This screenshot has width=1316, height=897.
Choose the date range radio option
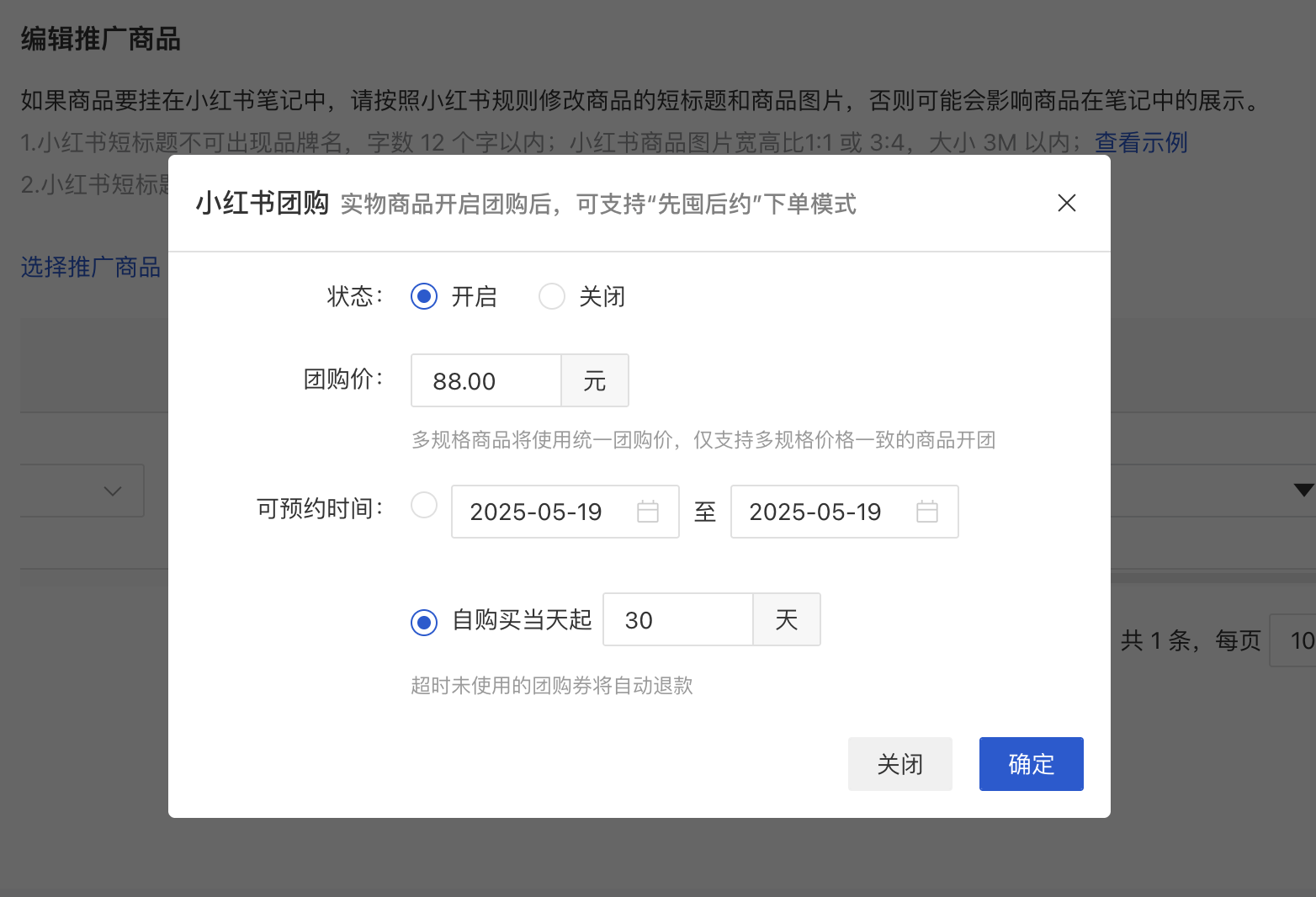click(x=424, y=506)
